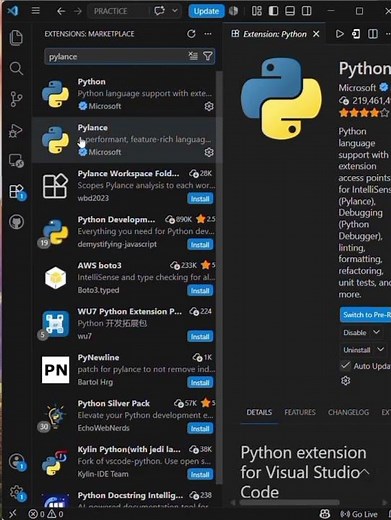Viewport: 391px width, 520px height.
Task: Go back with the left arrow
Action: (61, 11)
